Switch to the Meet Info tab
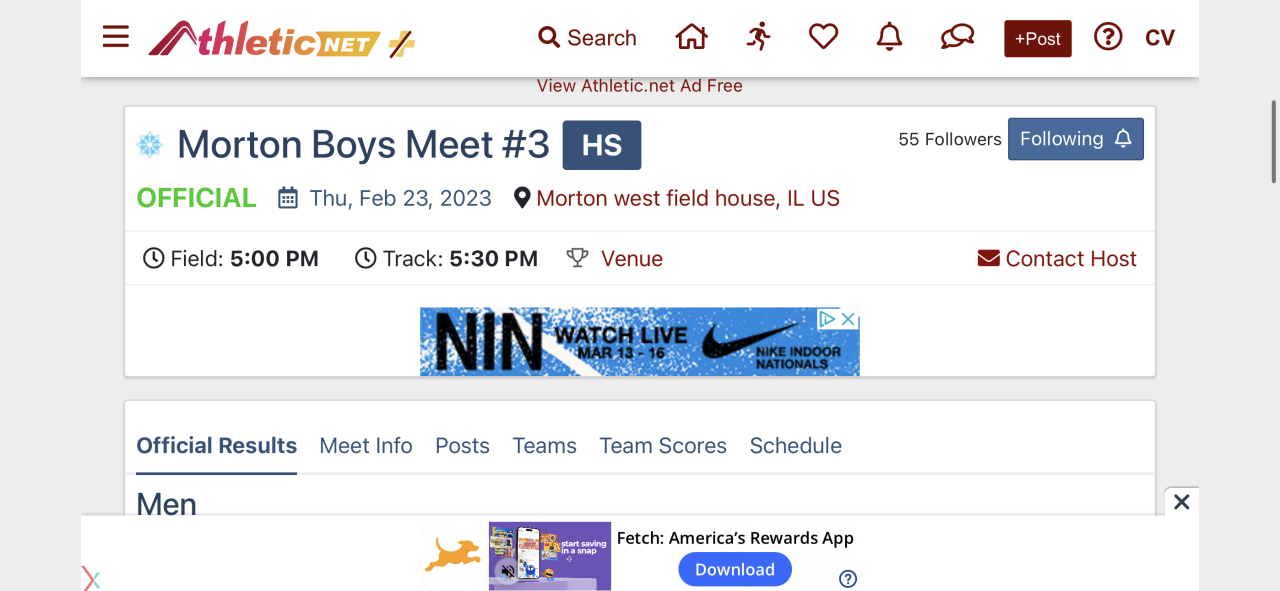 pos(366,446)
